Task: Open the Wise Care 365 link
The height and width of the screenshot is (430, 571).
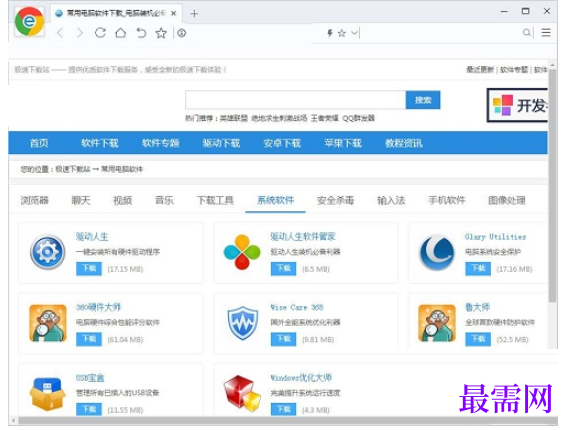Action: tap(297, 307)
